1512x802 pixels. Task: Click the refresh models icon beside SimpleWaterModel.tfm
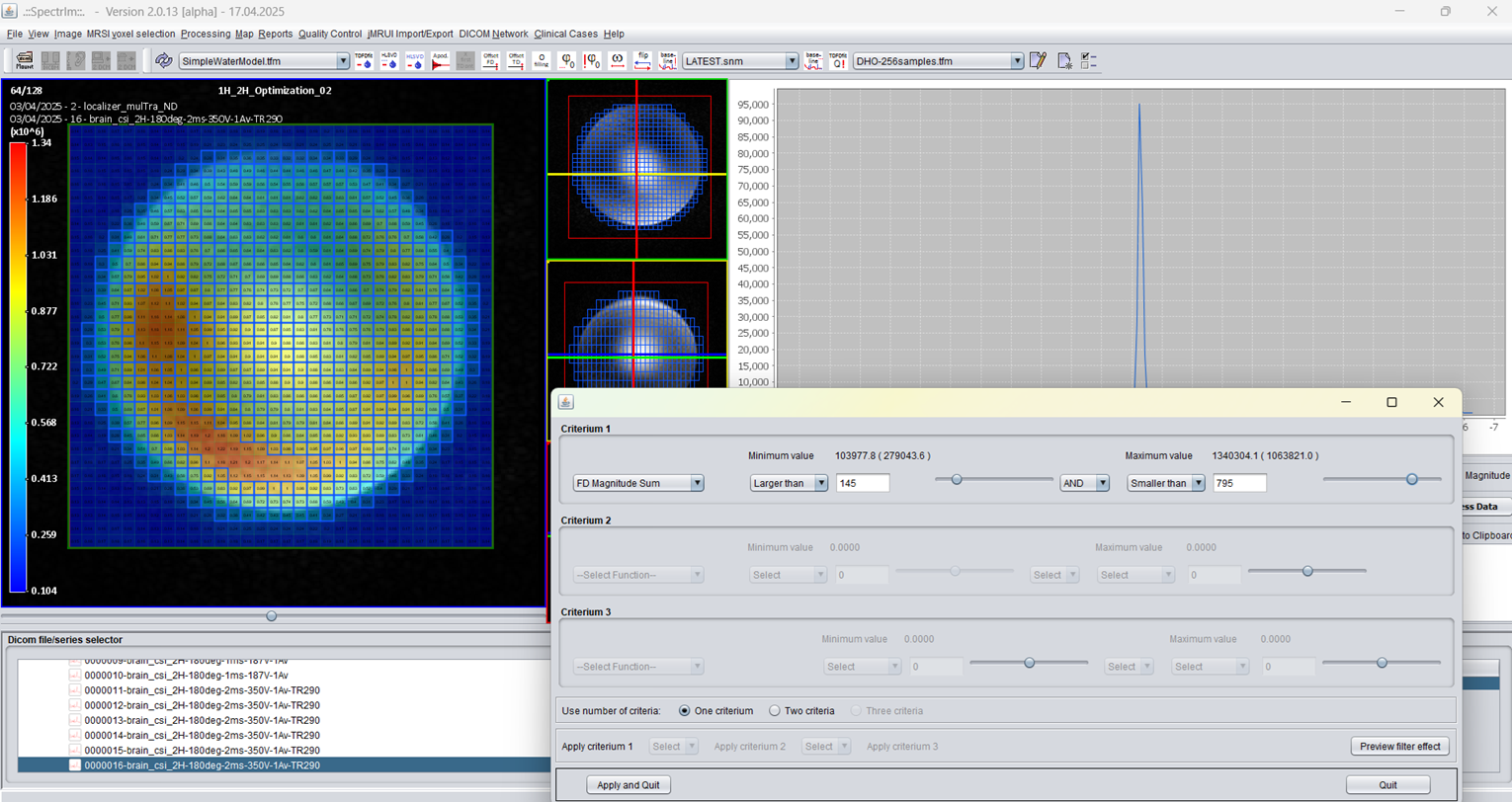click(x=163, y=60)
